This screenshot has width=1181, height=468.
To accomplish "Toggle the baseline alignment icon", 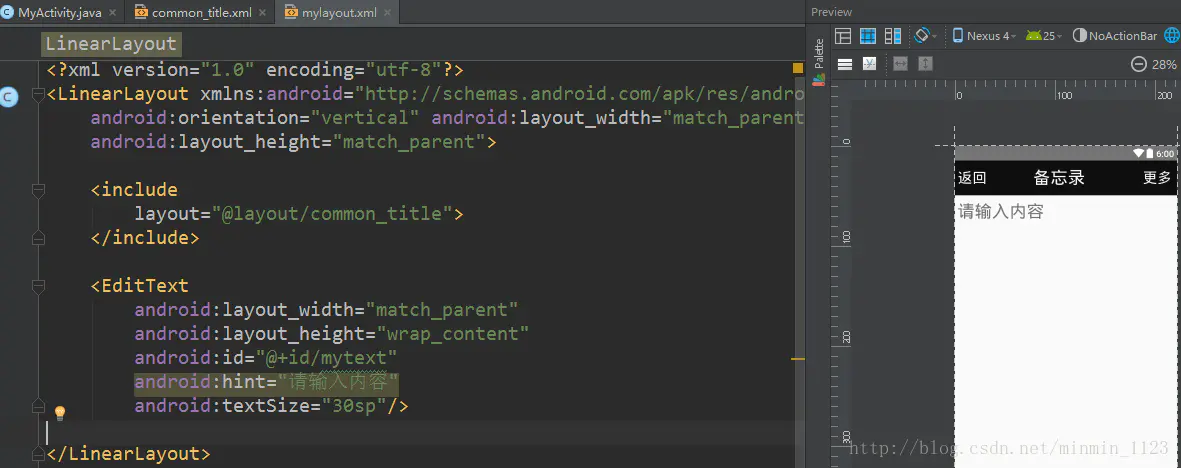I will [869, 64].
